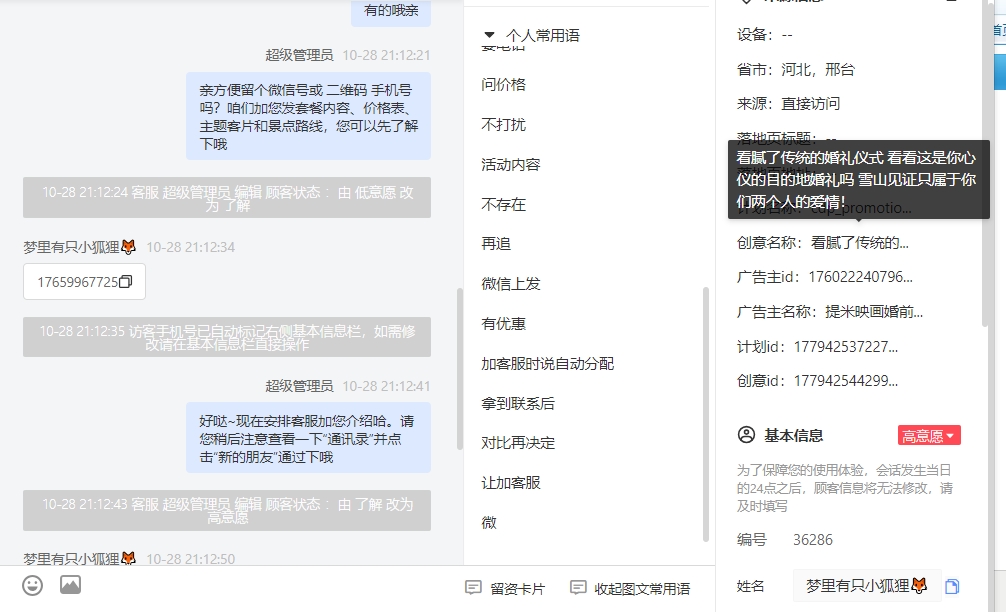Click 创意id value 177942544299...
The image size is (1006, 612).
tap(846, 381)
